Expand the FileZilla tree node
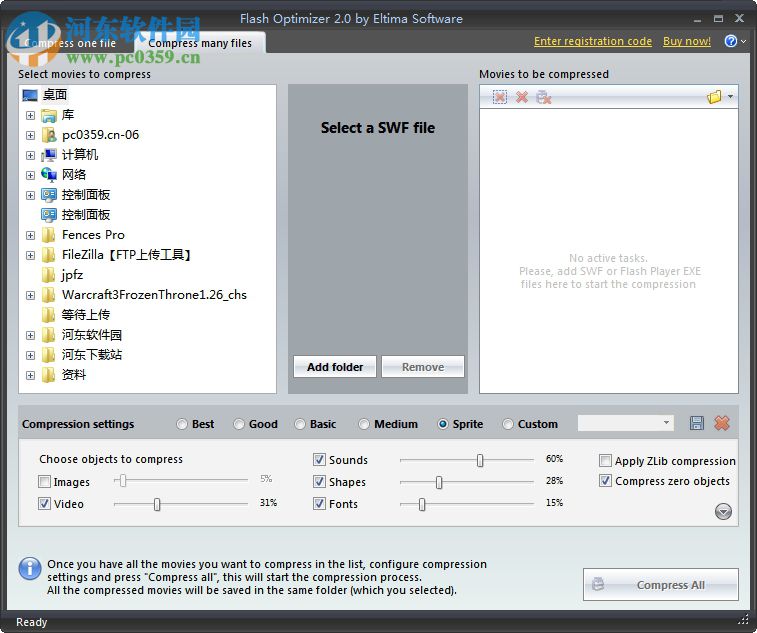Screen dimensions: 757x633 tap(30, 255)
